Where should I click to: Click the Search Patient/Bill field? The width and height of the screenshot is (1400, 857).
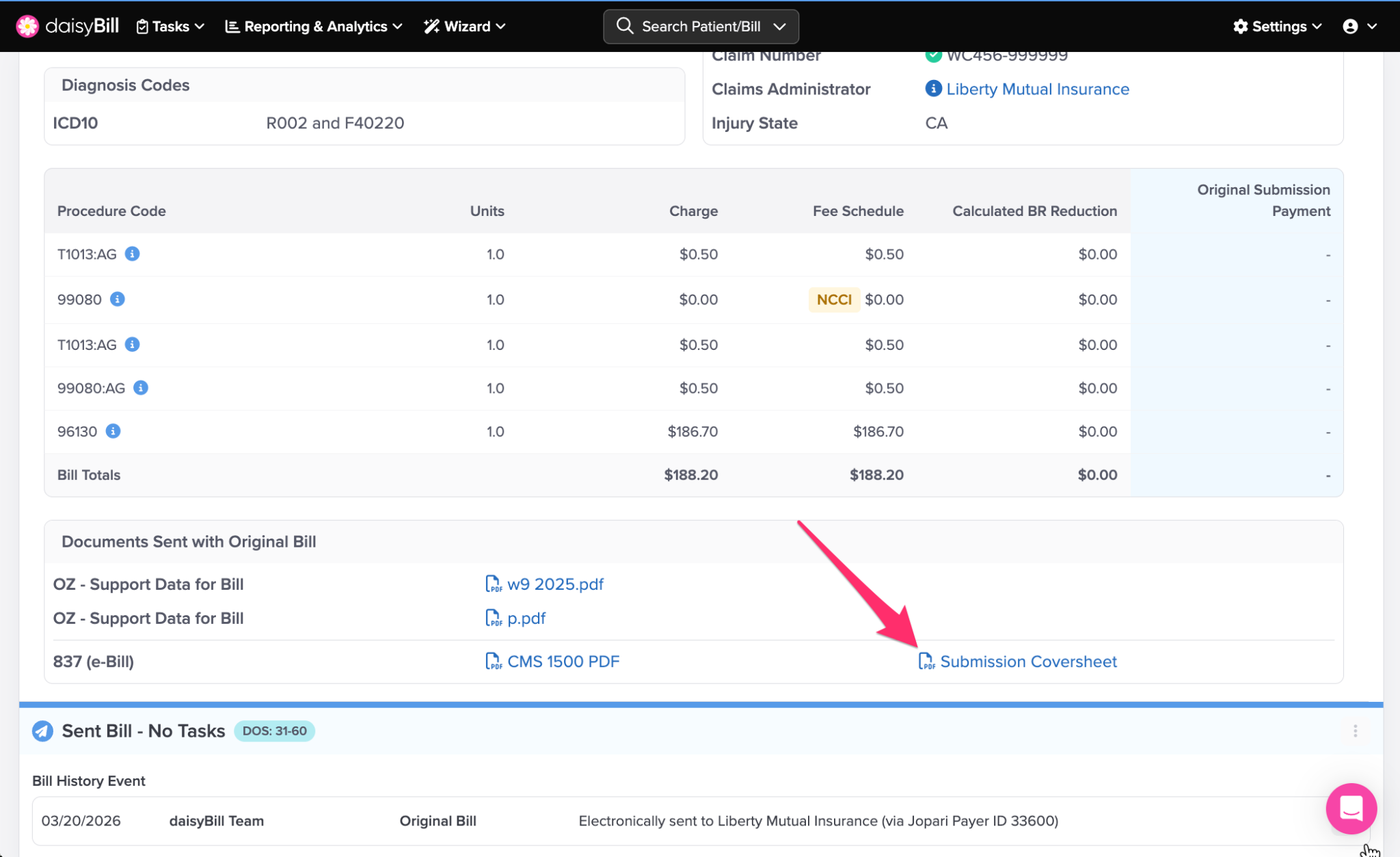pos(701,26)
